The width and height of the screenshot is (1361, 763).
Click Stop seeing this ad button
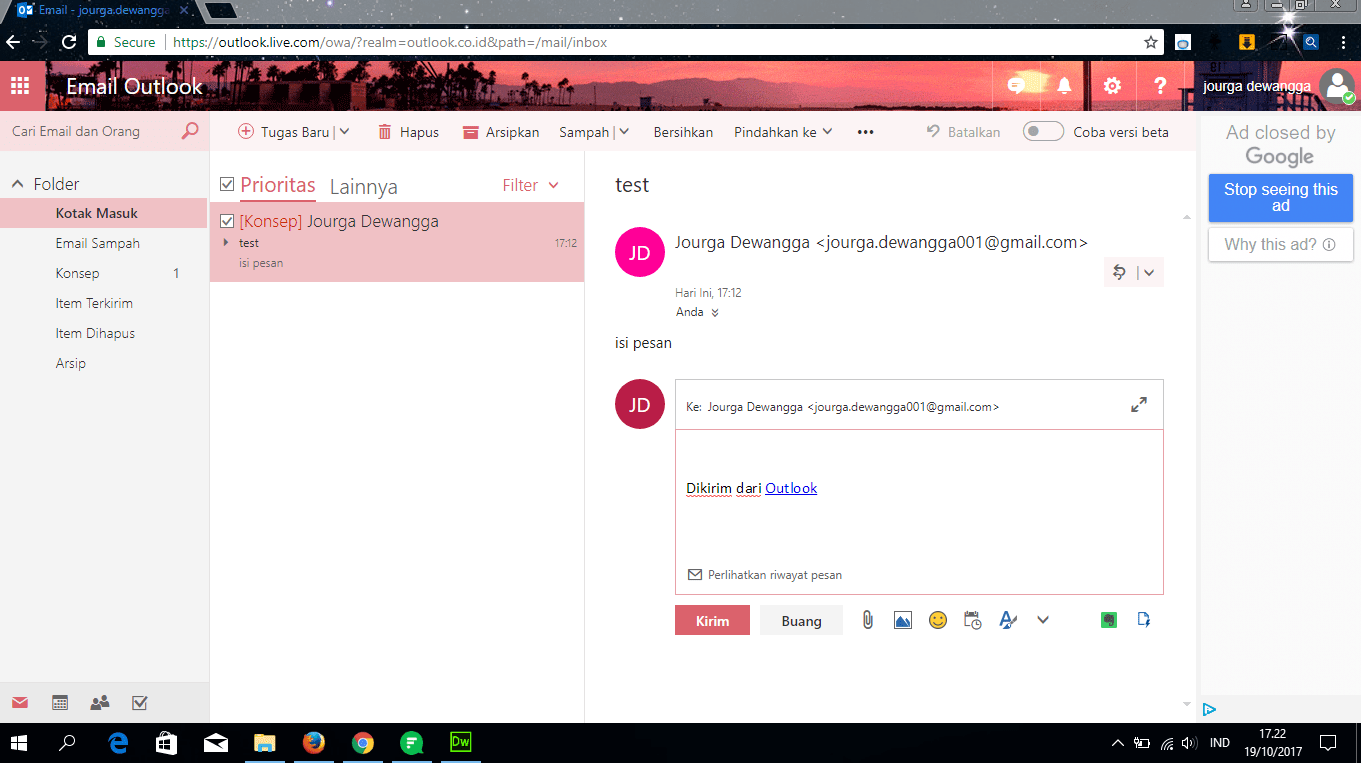tap(1281, 198)
